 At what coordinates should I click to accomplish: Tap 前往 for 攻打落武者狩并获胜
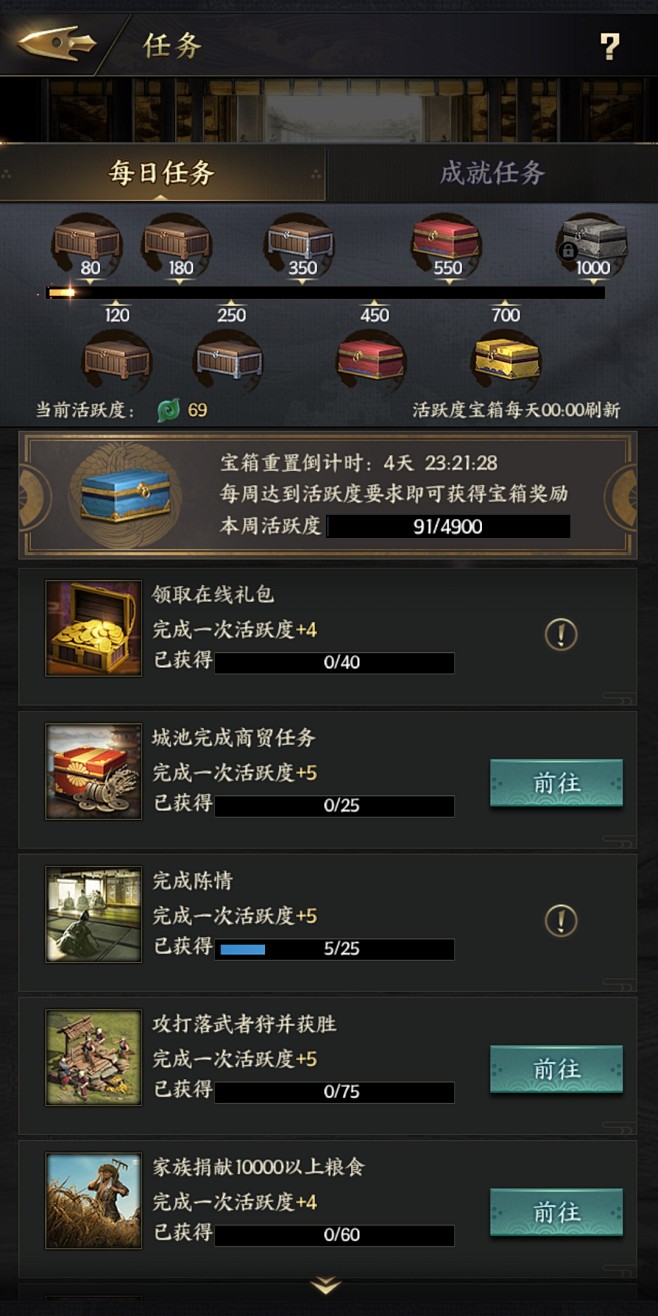tap(556, 1069)
